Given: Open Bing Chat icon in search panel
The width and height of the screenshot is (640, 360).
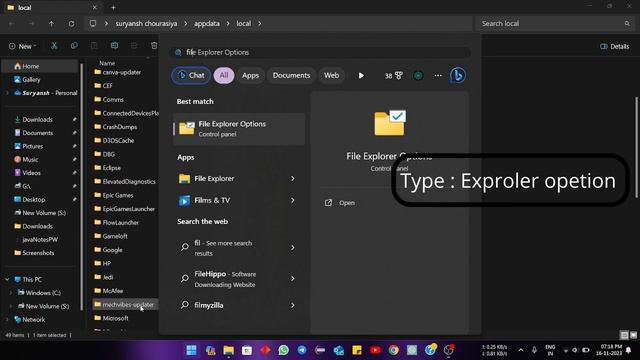Looking at the screenshot, I should tap(458, 75).
